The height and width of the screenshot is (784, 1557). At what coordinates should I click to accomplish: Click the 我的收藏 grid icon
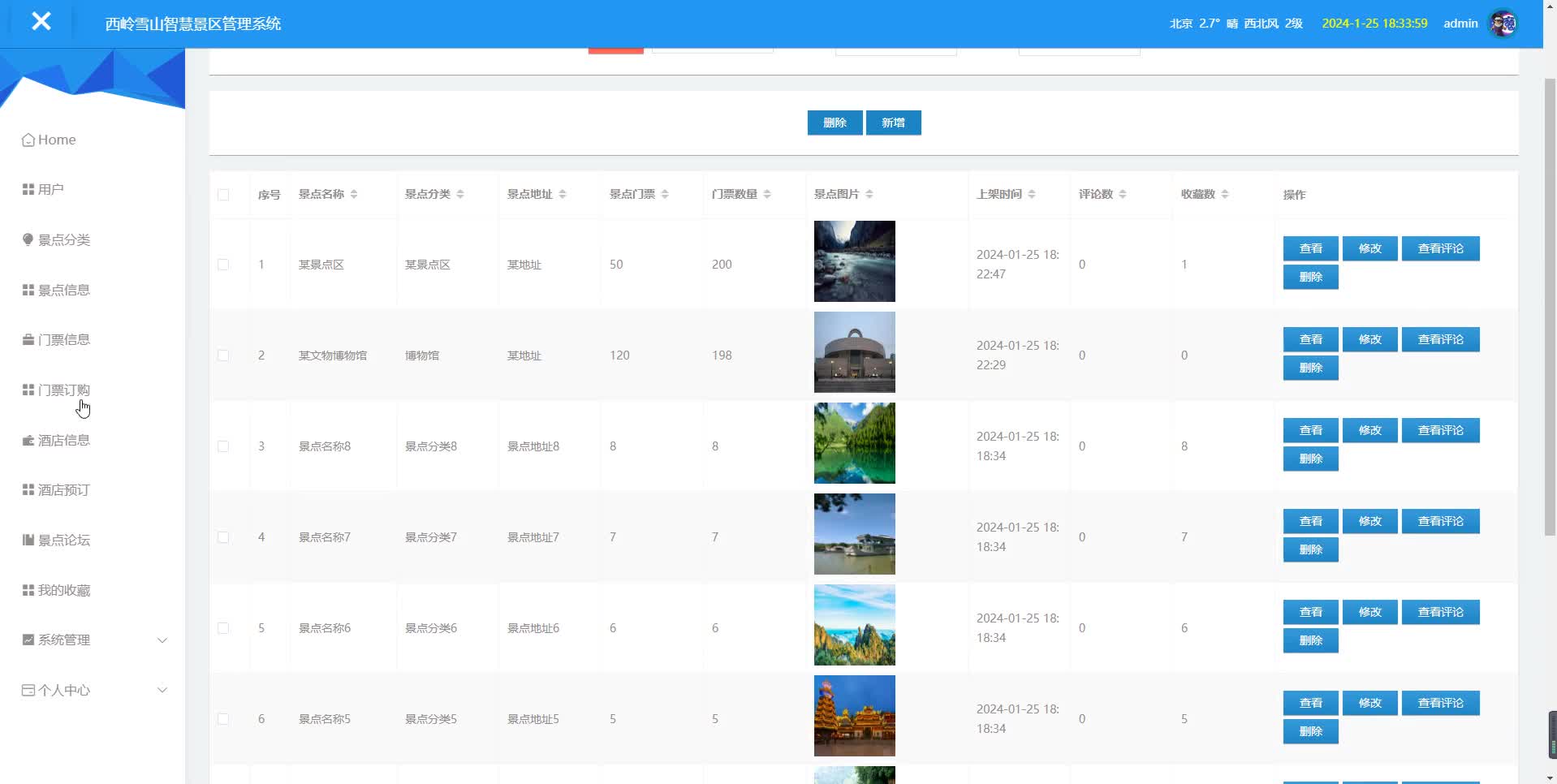coord(28,590)
